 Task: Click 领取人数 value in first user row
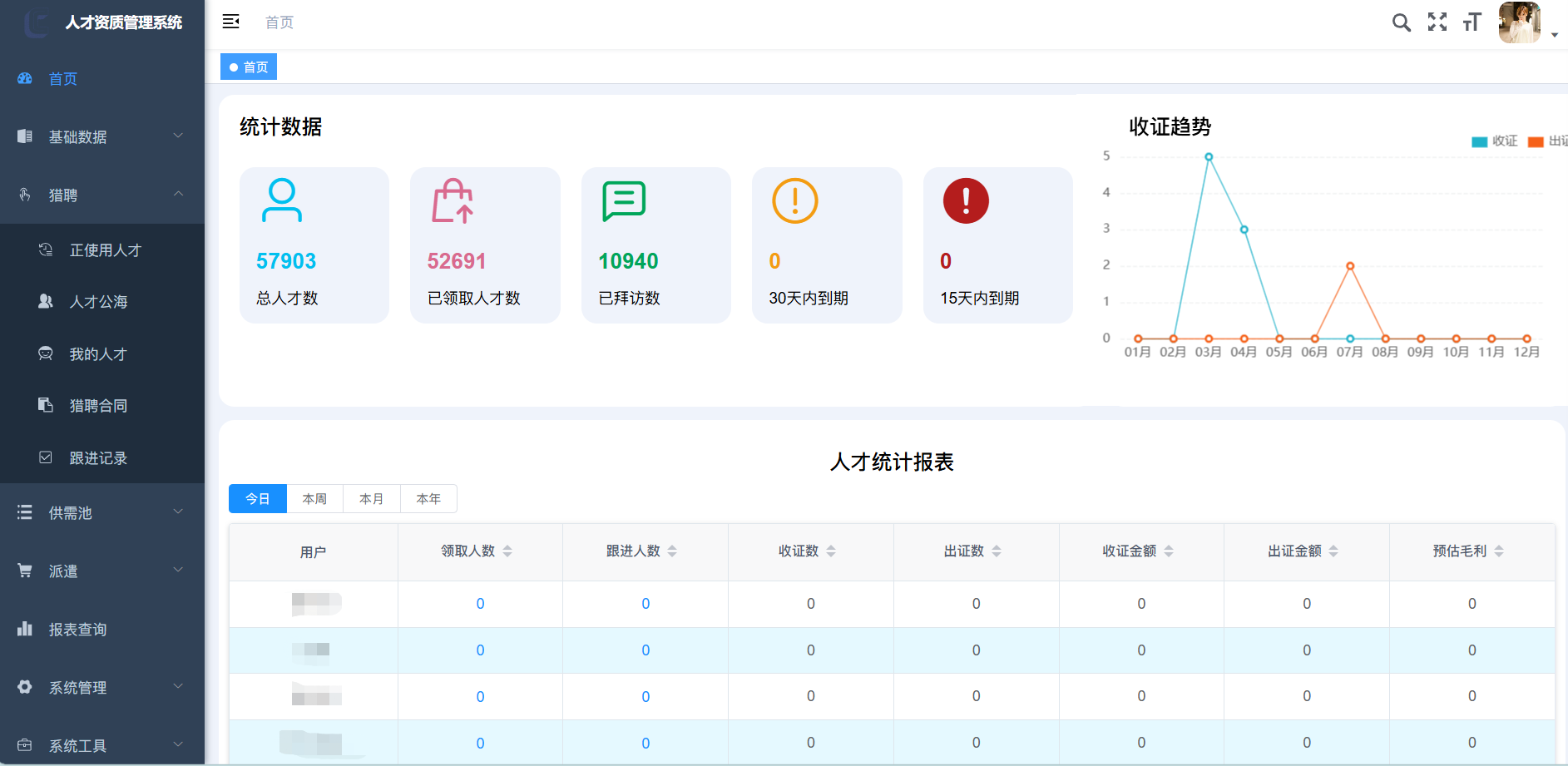coord(480,604)
